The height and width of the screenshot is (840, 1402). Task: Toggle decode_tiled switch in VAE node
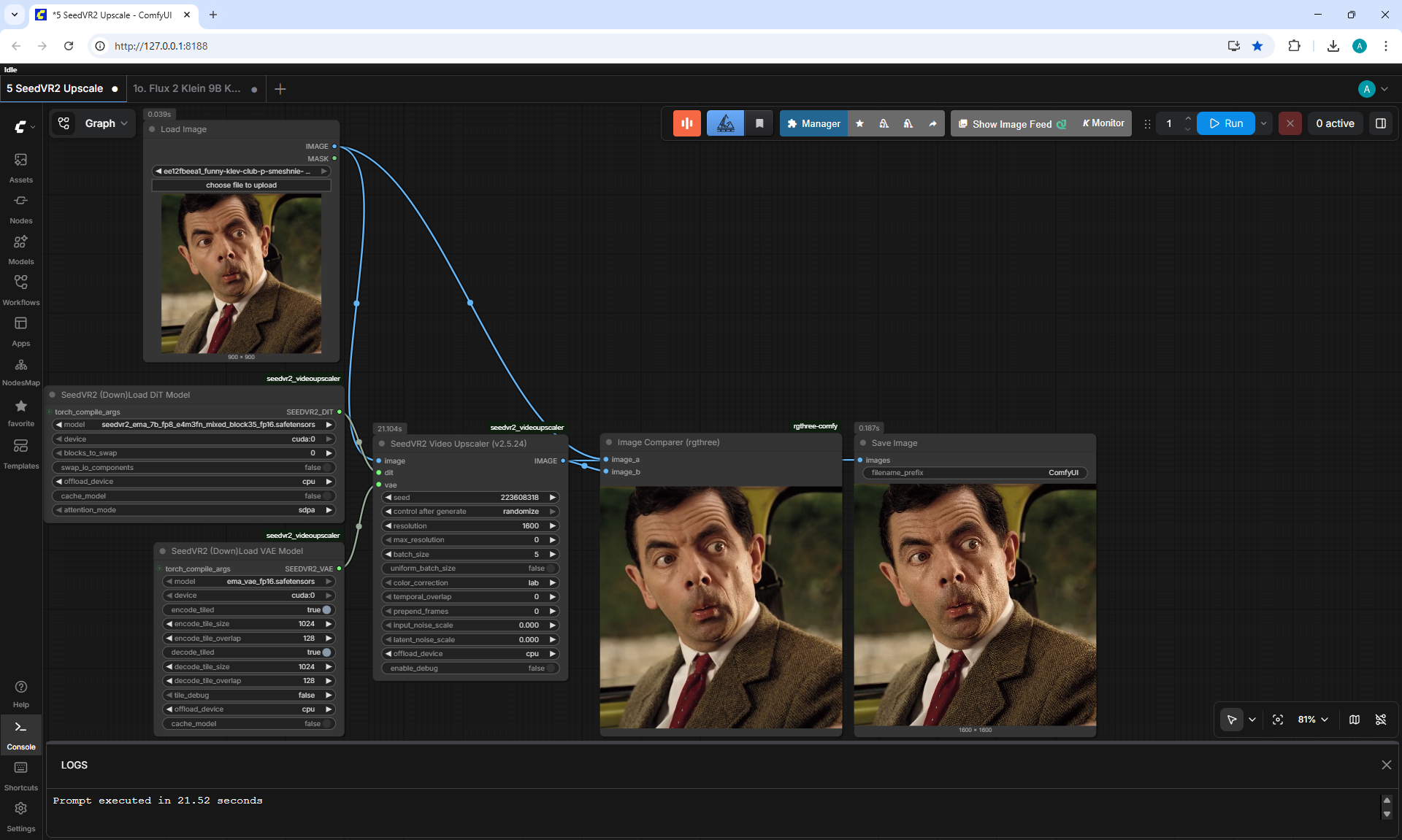(x=326, y=652)
